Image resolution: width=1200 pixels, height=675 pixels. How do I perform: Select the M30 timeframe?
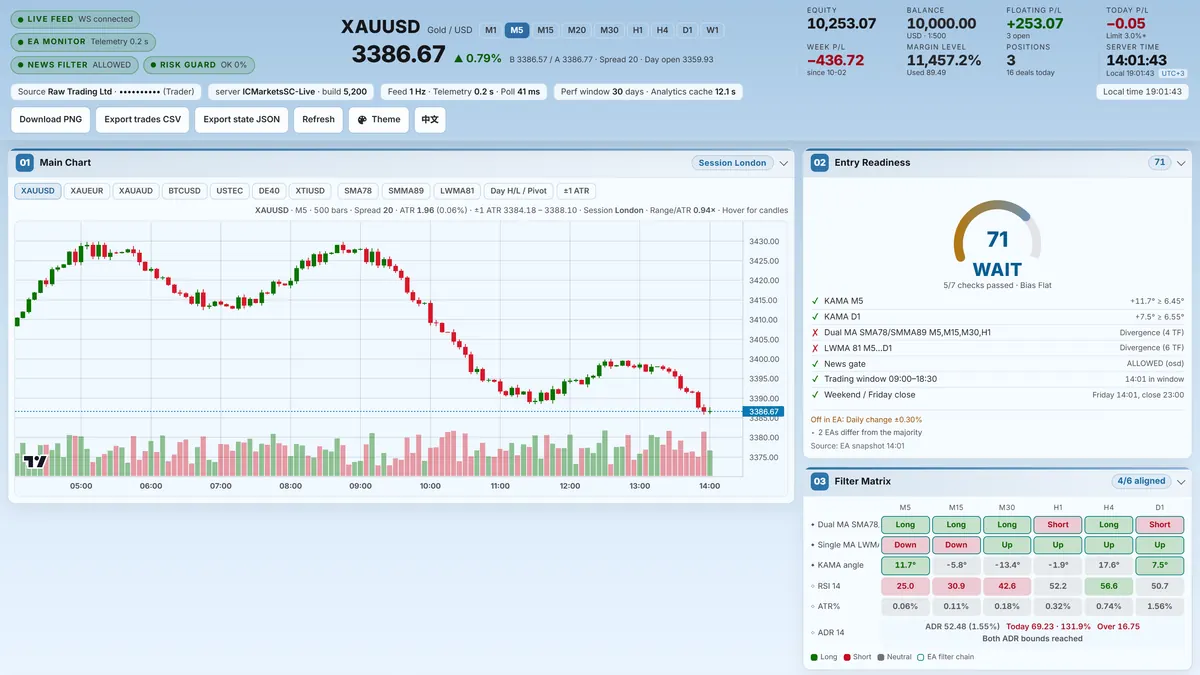tap(609, 30)
